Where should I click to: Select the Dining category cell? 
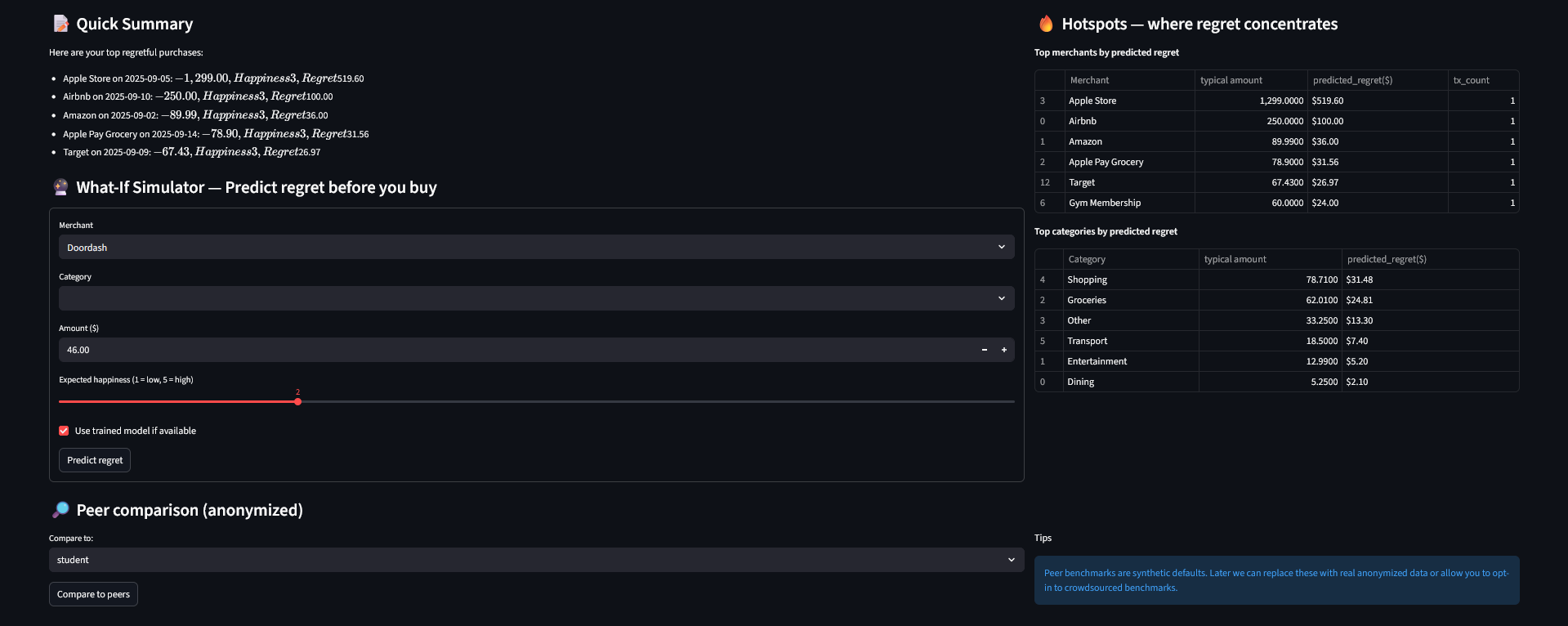pyautogui.click(x=1131, y=382)
